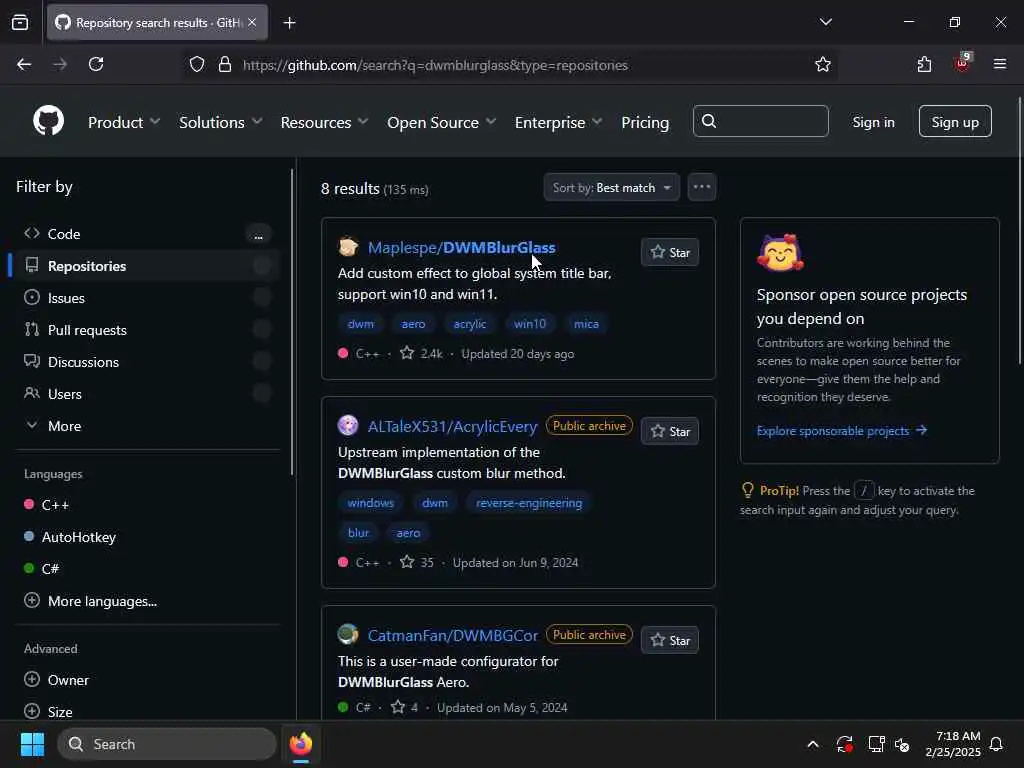Open the three-dot search options button
Screen dimensions: 1024x768
tap(701, 187)
